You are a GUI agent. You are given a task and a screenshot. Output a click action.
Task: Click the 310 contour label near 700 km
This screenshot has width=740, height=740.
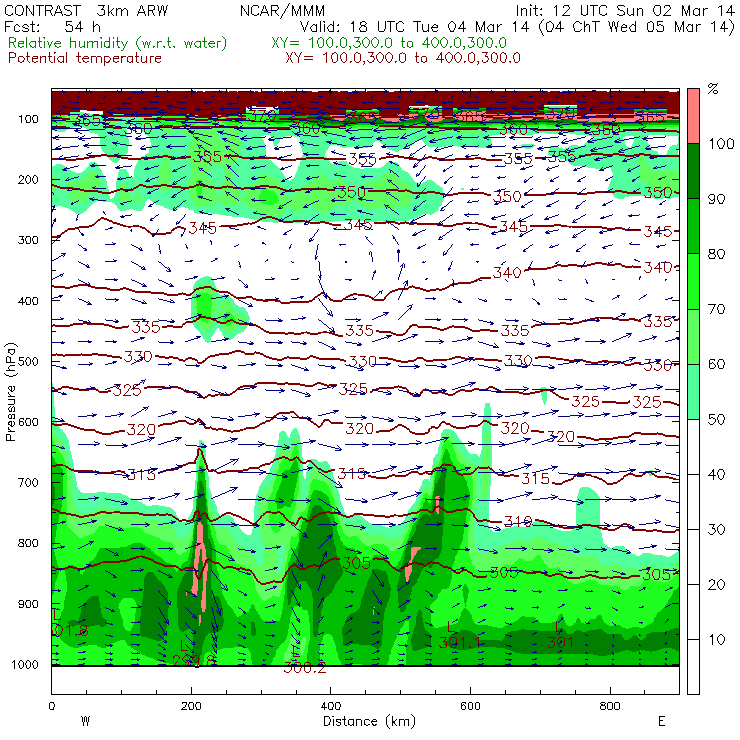point(518,521)
